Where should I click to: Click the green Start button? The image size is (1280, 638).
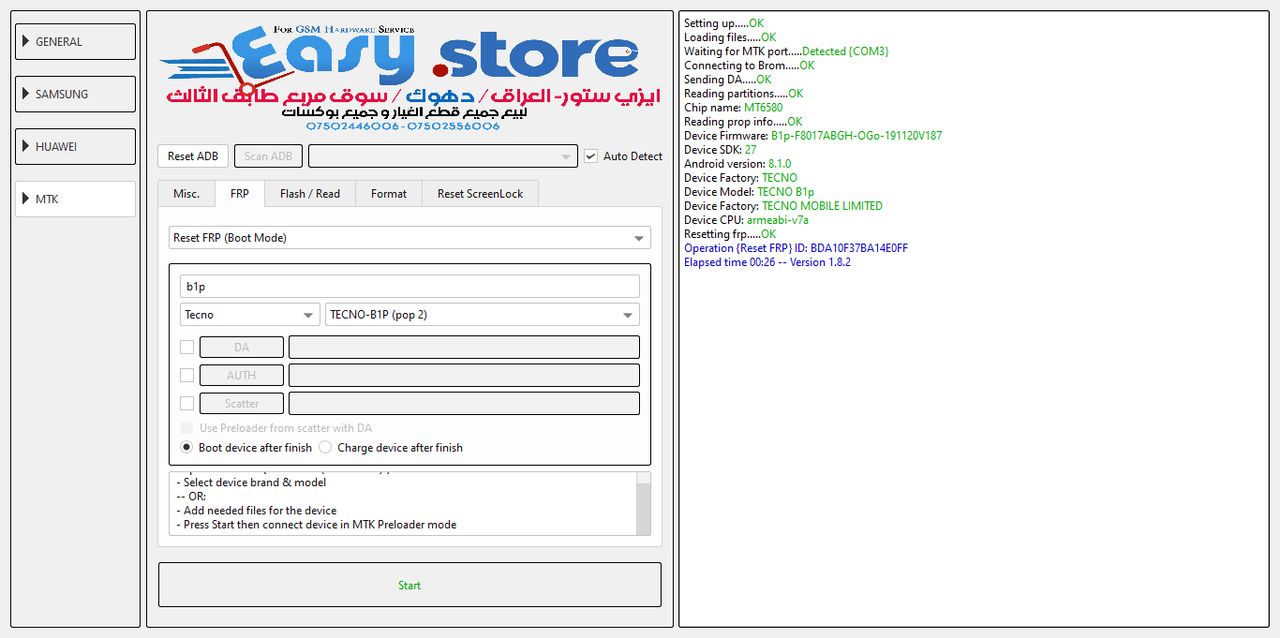coord(410,585)
